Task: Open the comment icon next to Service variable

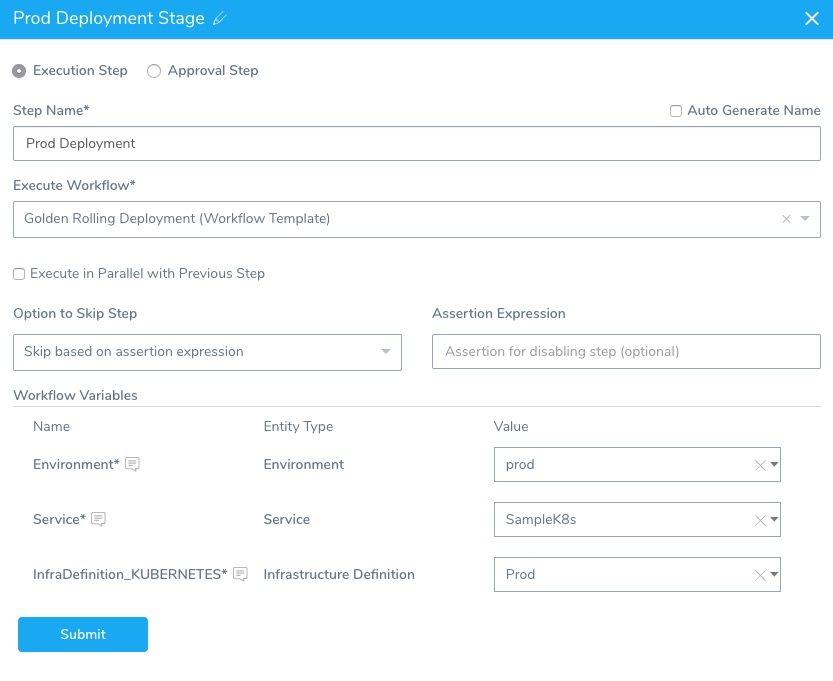Action: (x=98, y=519)
